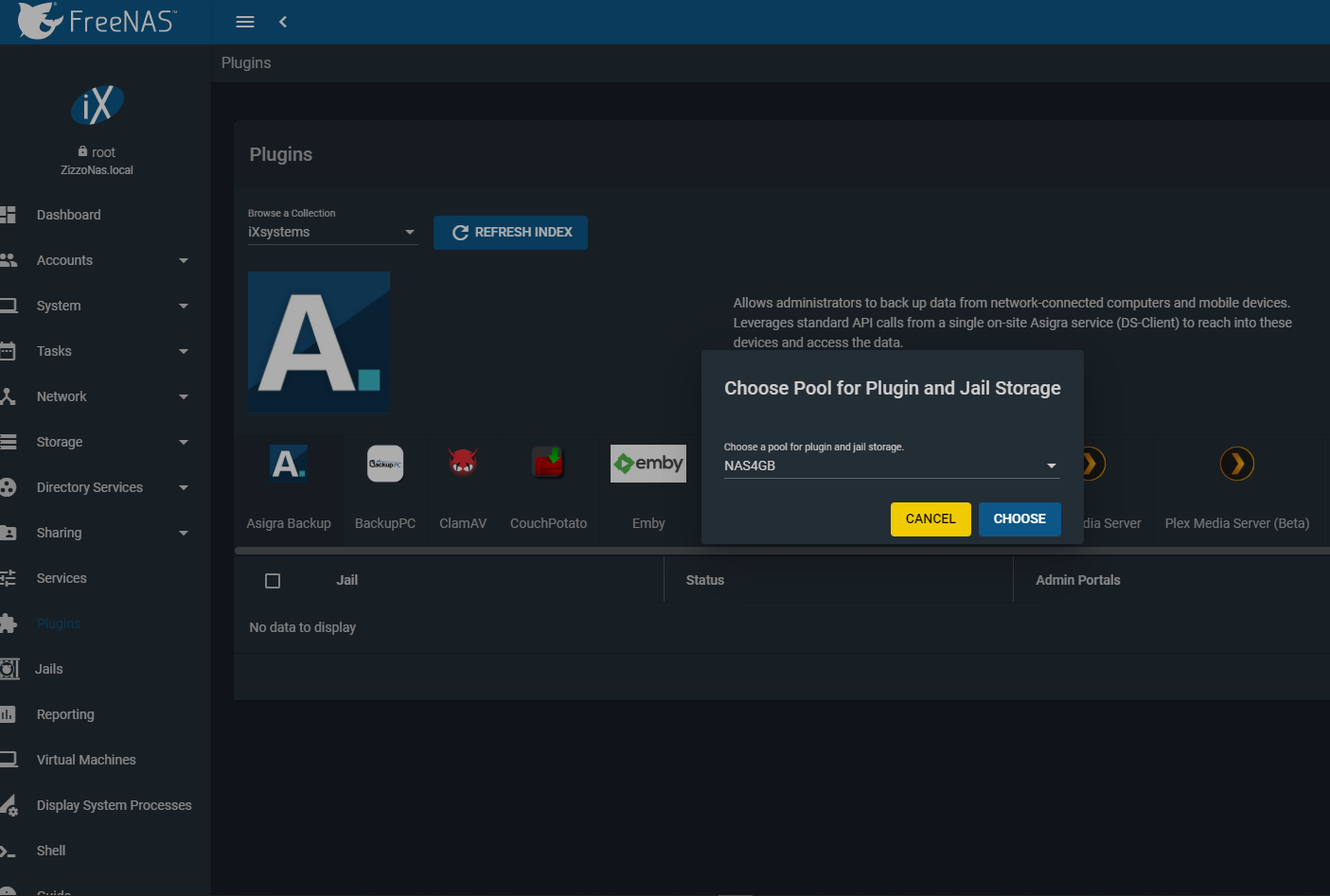Confirm pool with the CHOOSE button

[x=1020, y=519]
